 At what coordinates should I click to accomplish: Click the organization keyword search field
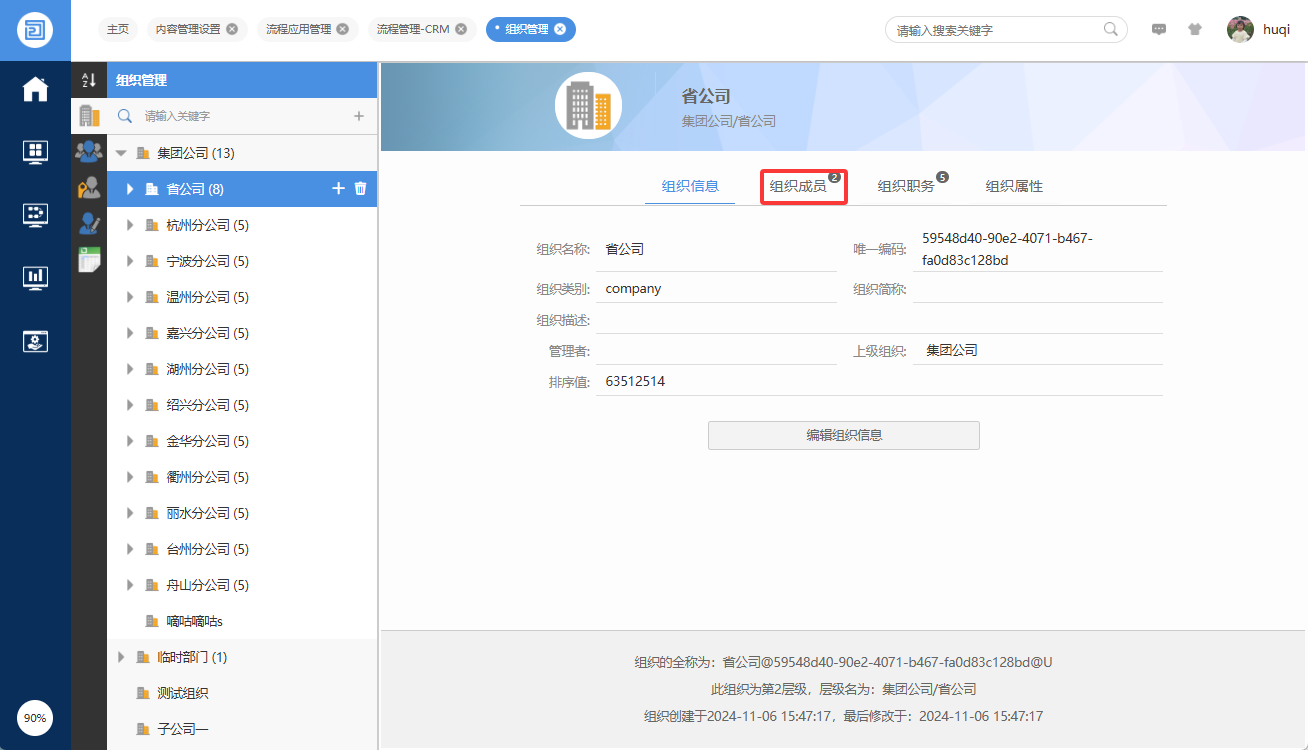coord(240,116)
